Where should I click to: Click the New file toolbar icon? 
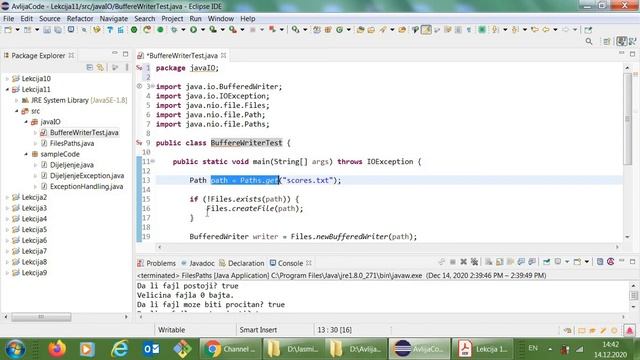tap(8, 30)
